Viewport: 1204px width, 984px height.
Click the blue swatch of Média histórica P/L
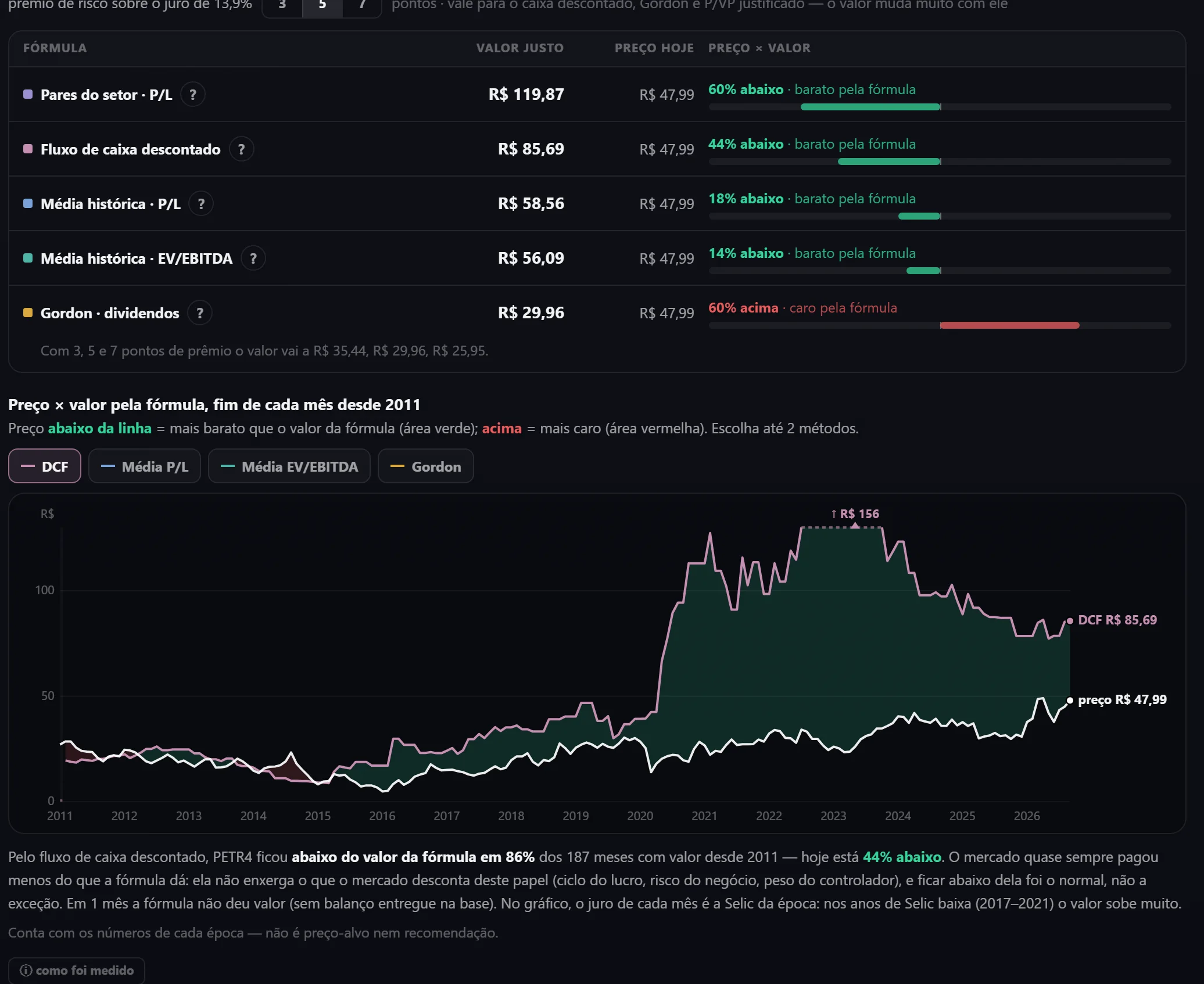[28, 203]
